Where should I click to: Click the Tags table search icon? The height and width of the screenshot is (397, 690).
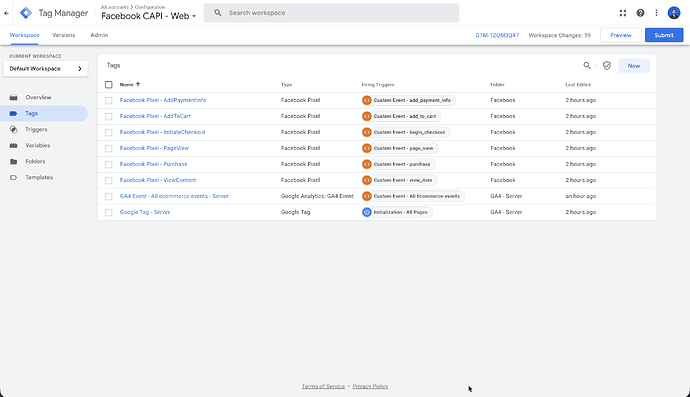tap(587, 66)
